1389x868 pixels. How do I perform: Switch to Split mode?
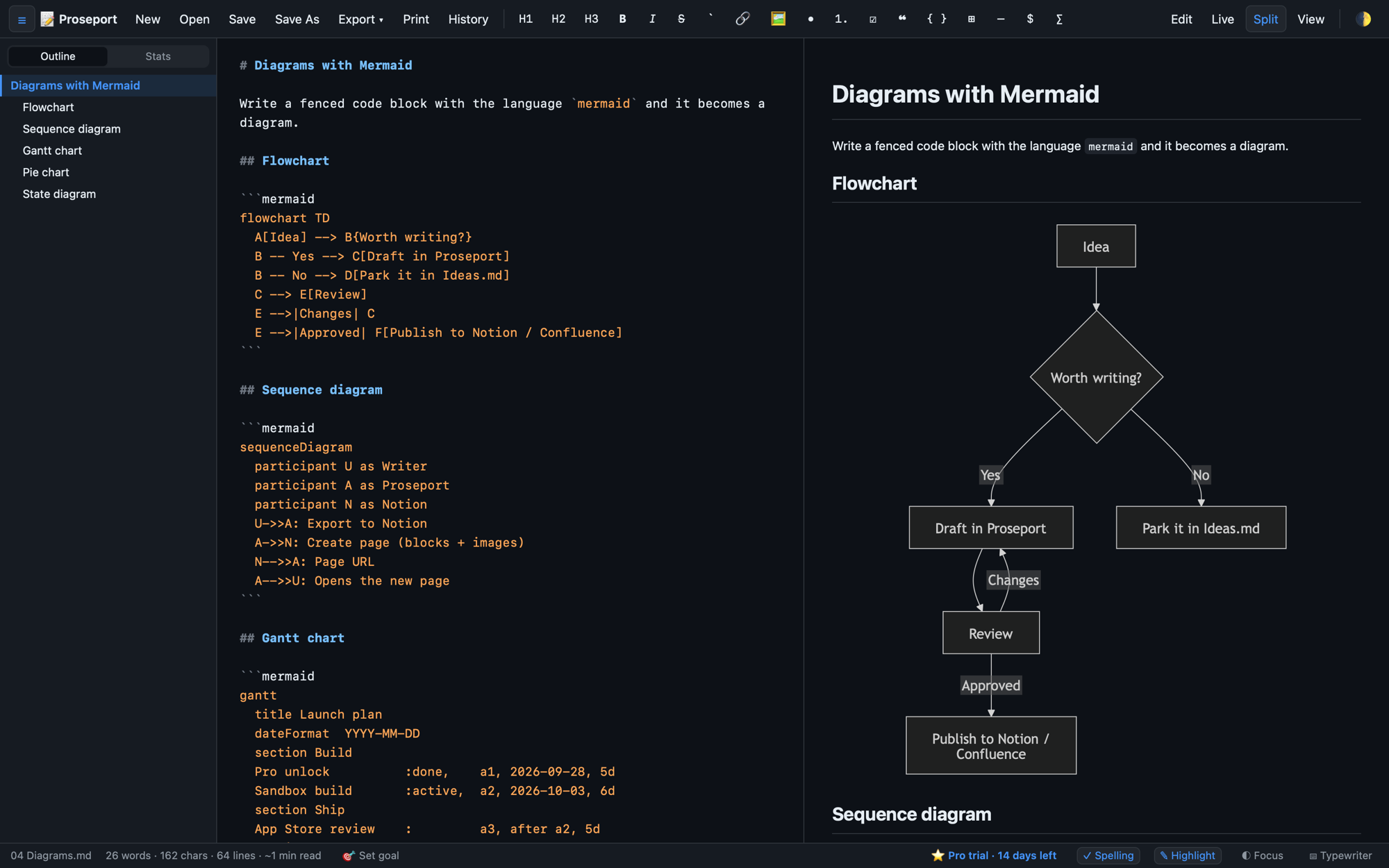click(x=1265, y=19)
